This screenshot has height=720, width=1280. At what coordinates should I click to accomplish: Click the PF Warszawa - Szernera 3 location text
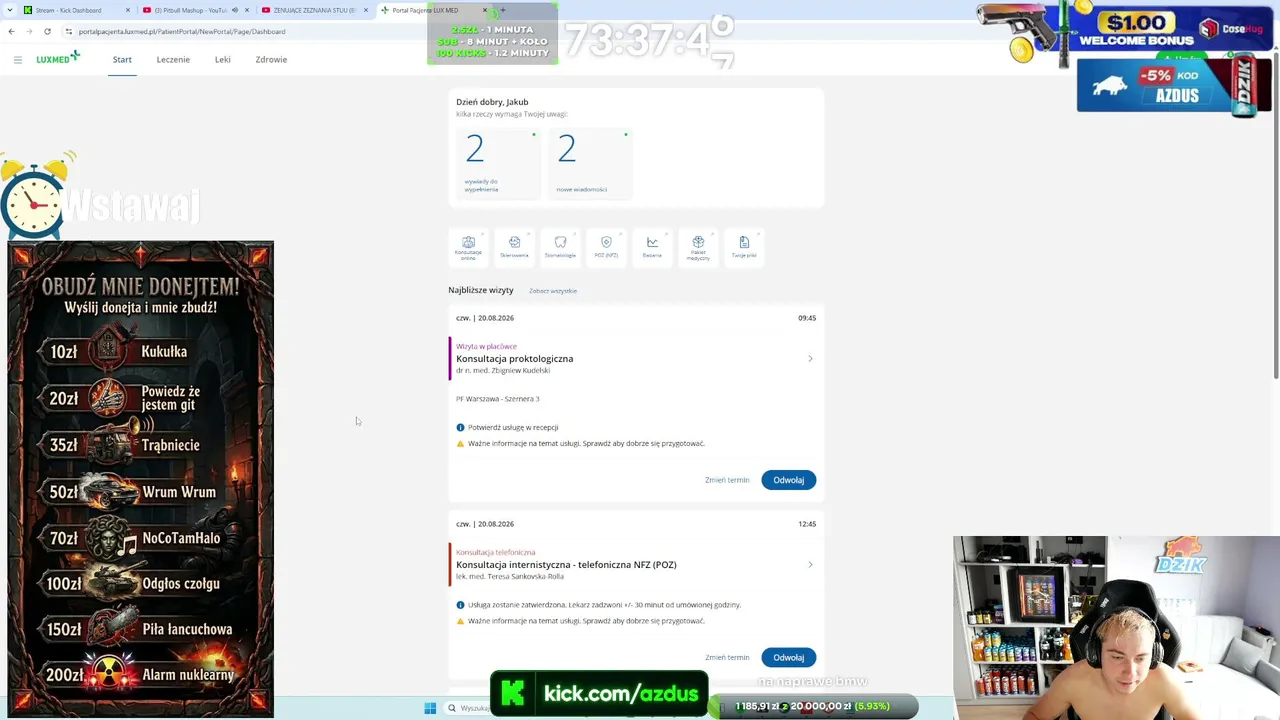click(498, 399)
